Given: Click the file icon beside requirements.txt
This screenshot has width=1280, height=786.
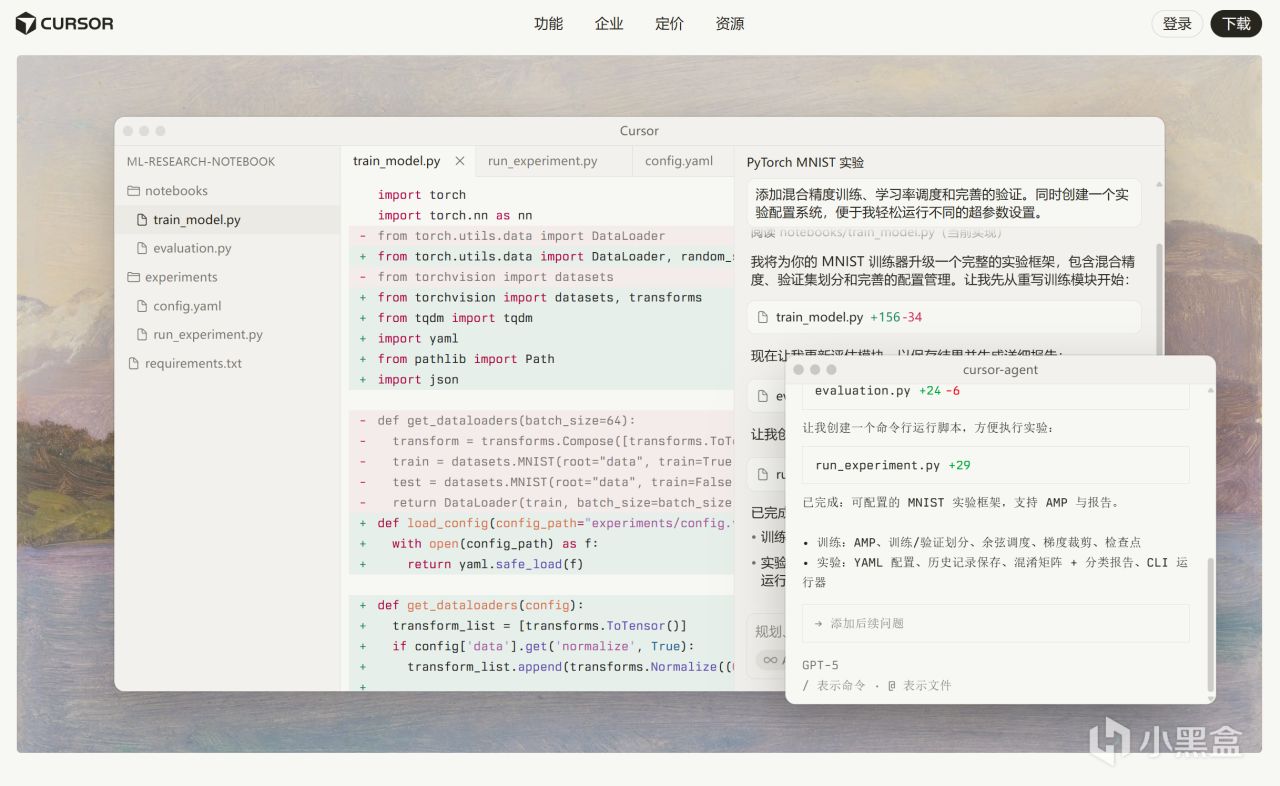Looking at the screenshot, I should pyautogui.click(x=133, y=364).
